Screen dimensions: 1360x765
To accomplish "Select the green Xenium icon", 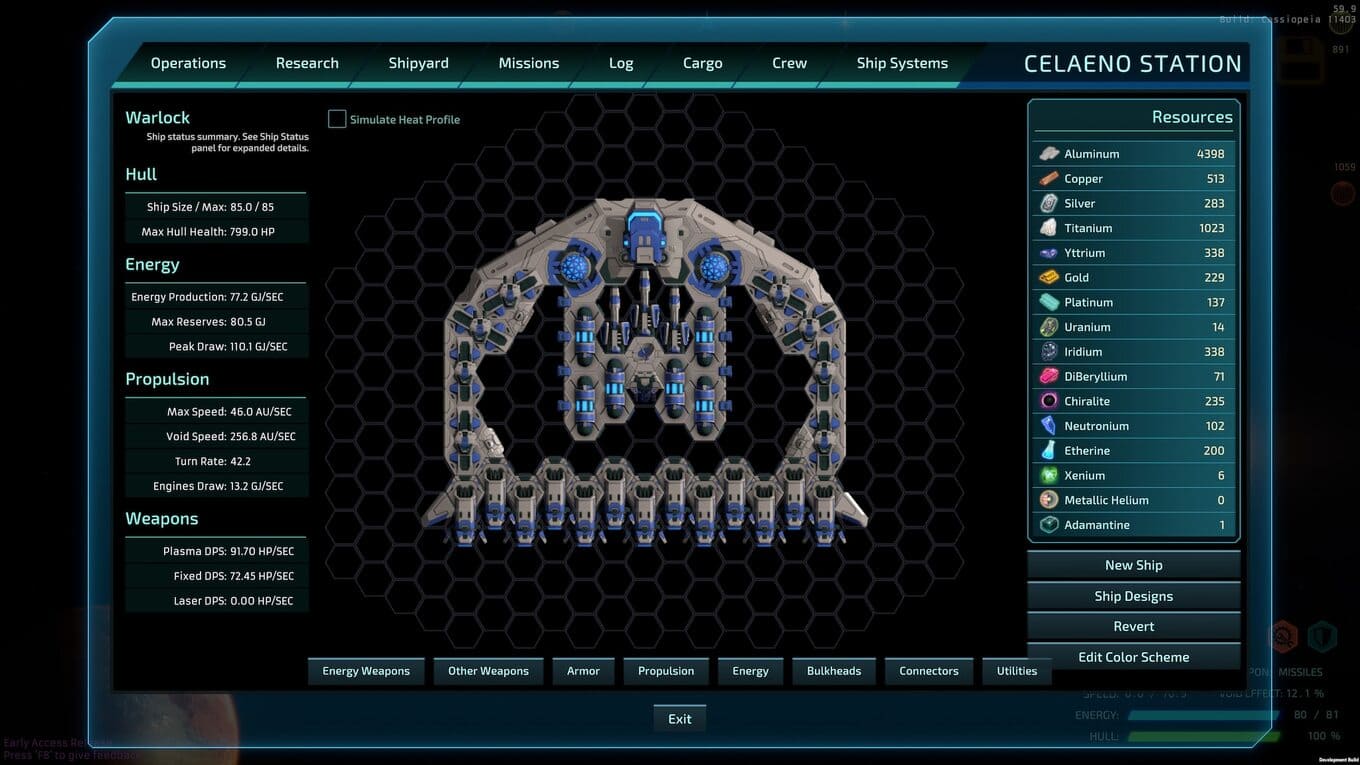I will click(1049, 476).
